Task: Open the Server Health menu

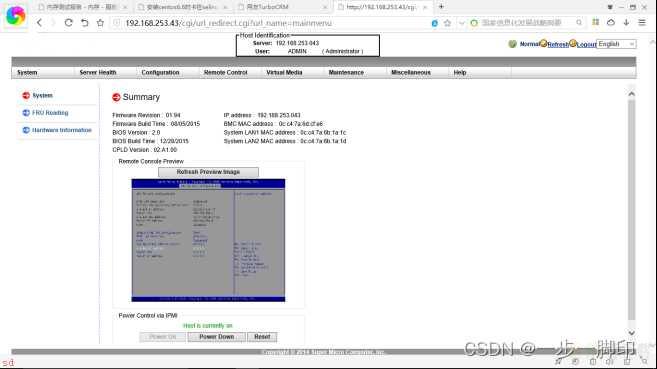Action: (98, 72)
